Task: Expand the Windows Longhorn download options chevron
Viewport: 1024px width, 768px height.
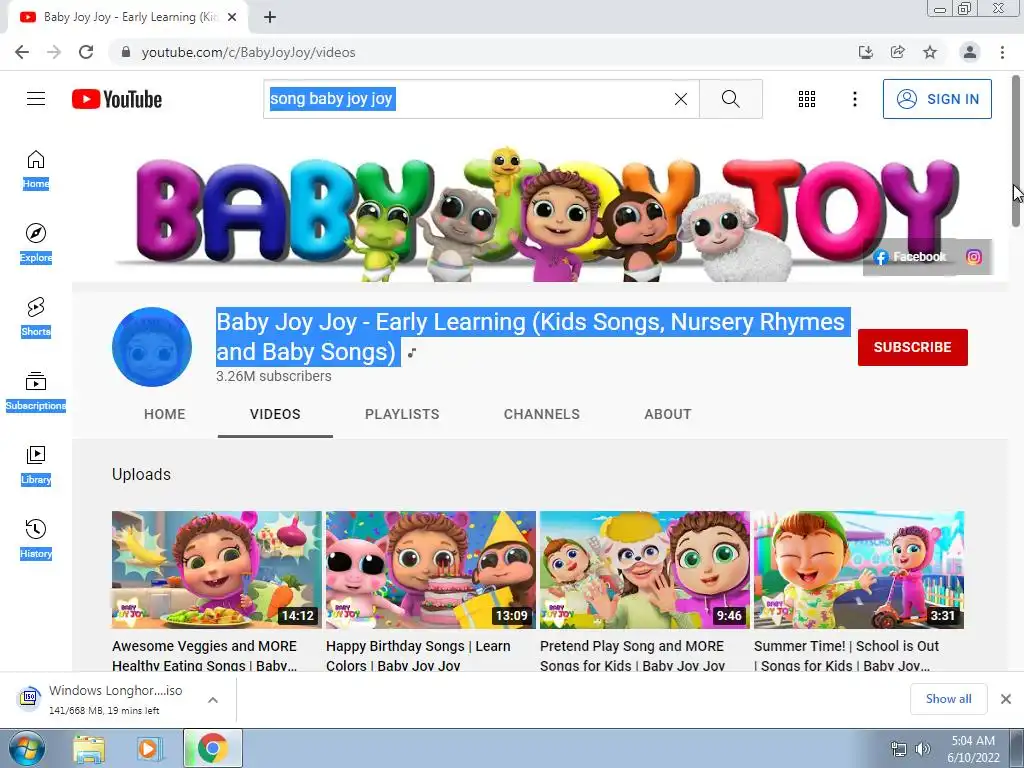Action: [x=213, y=700]
